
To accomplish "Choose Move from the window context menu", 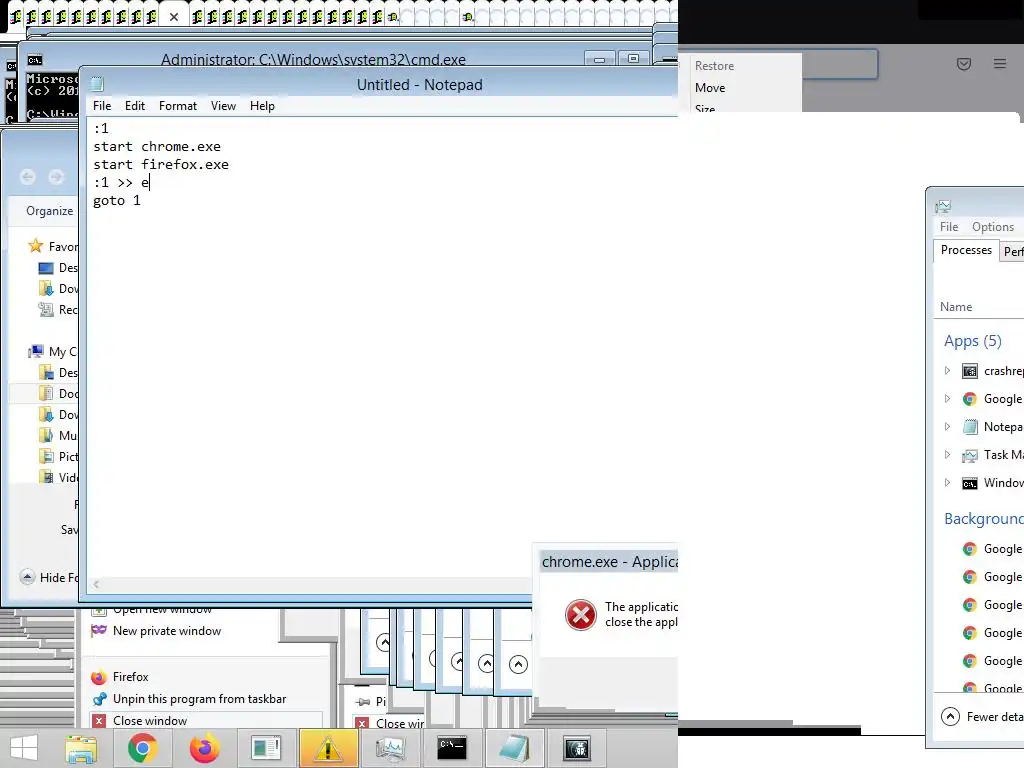I will [710, 88].
